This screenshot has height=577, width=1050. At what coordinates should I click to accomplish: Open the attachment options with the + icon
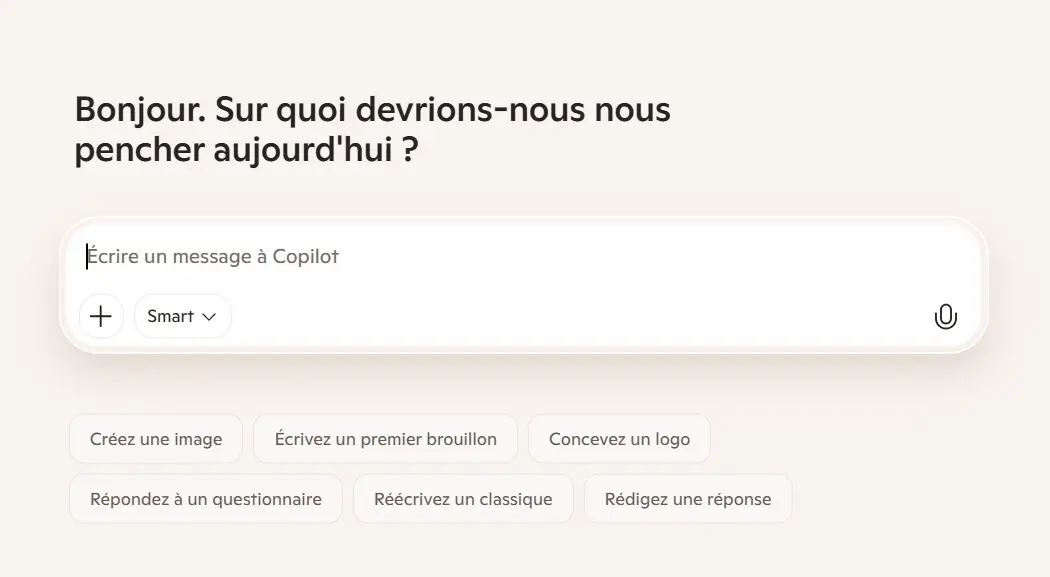coord(101,316)
